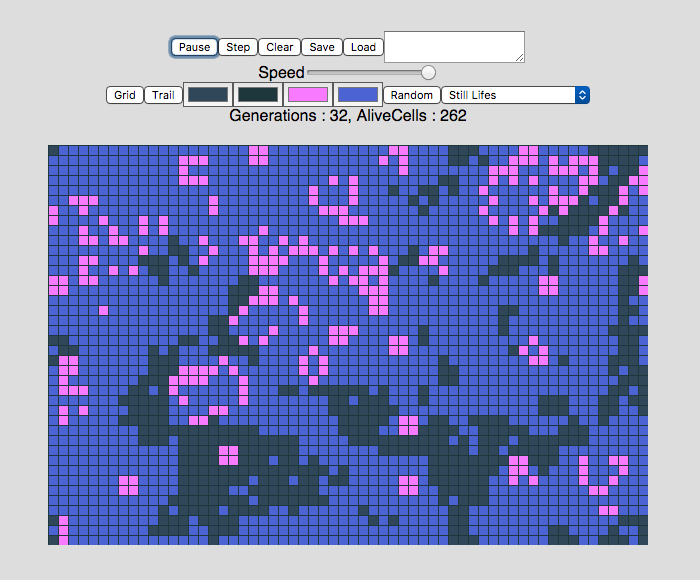The height and width of the screenshot is (580, 700).
Task: Click the game of life cell canvas
Action: 348,345
